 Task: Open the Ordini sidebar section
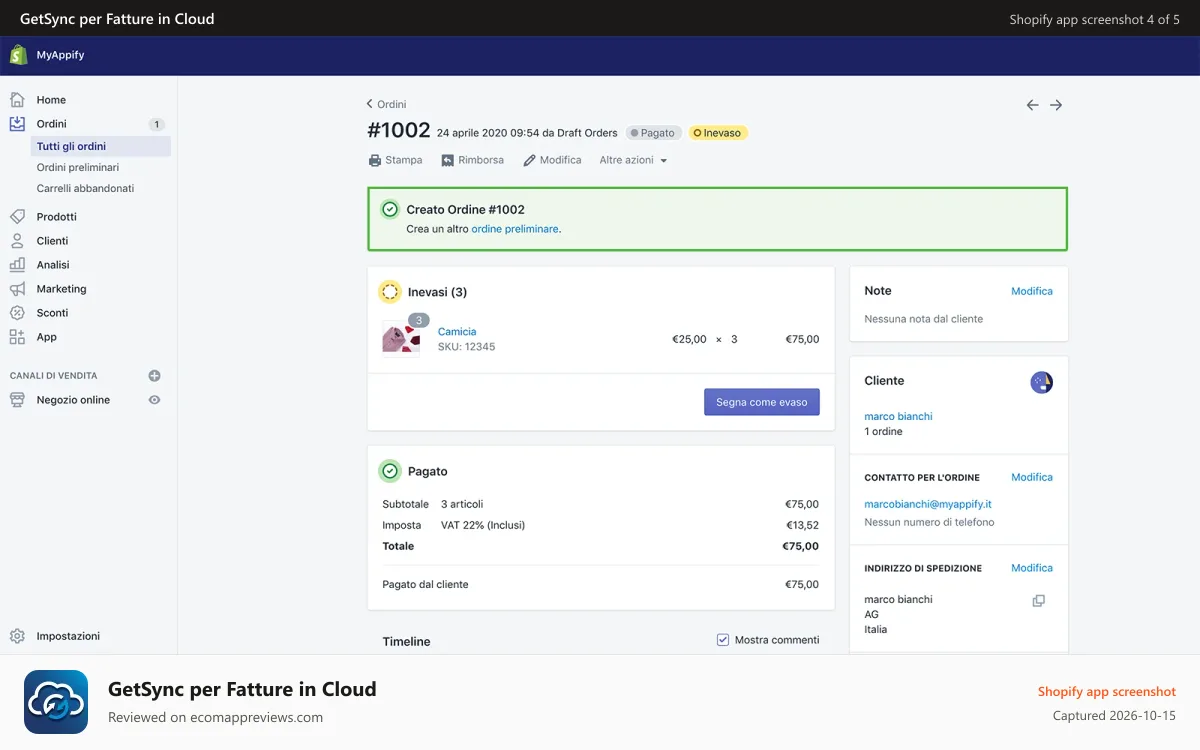(52, 124)
